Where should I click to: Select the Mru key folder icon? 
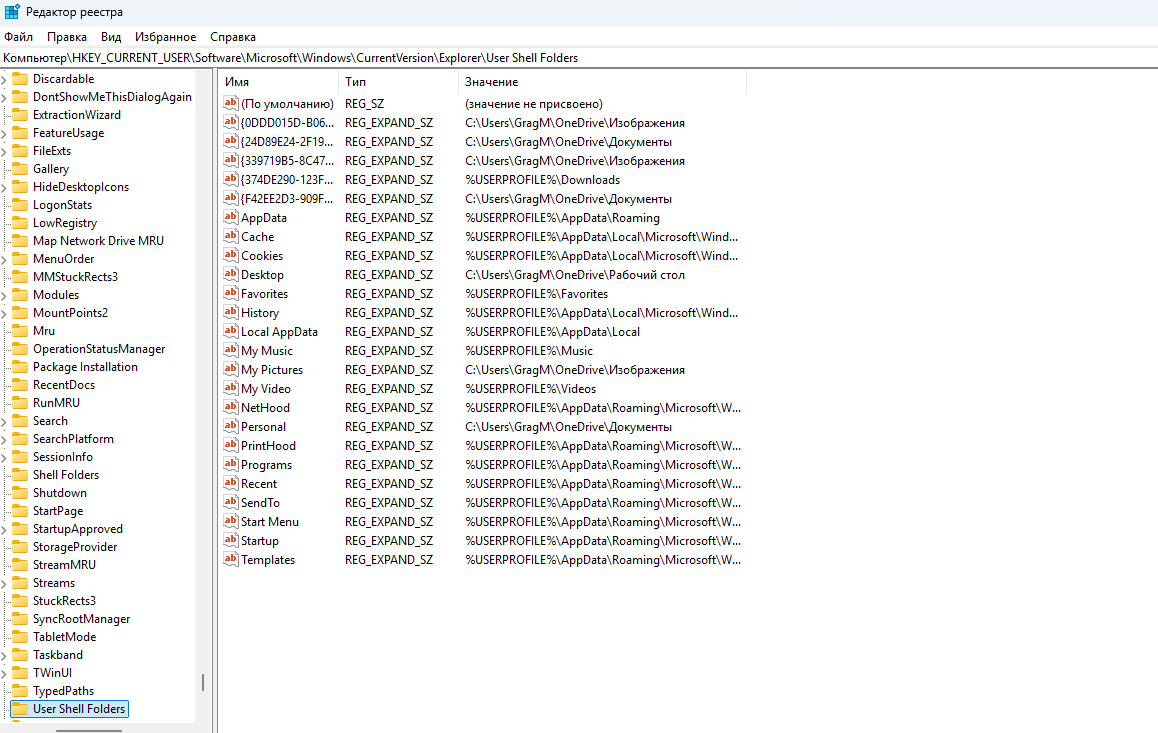point(20,331)
